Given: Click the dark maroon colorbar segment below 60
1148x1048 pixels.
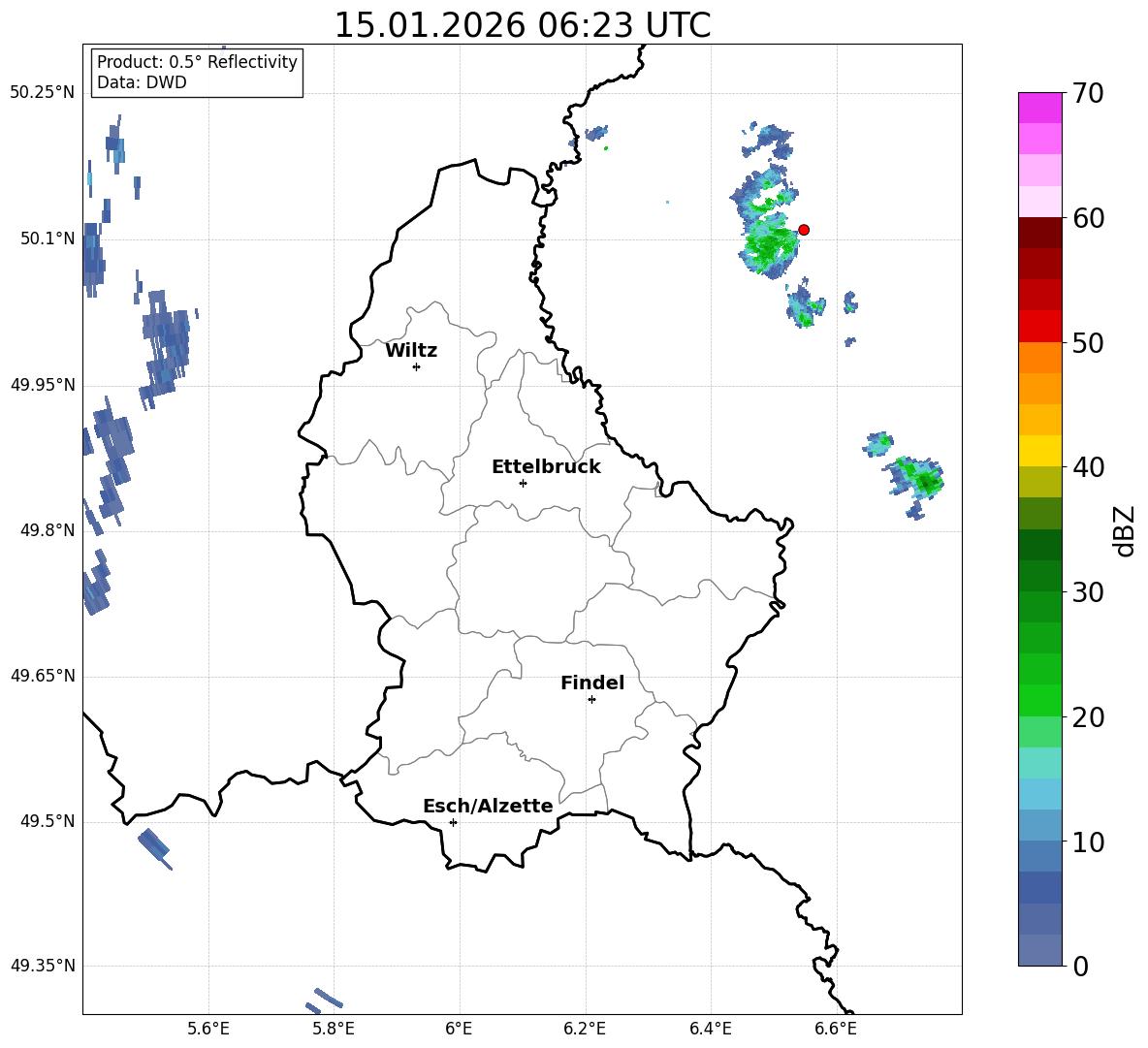Looking at the screenshot, I should [1039, 233].
